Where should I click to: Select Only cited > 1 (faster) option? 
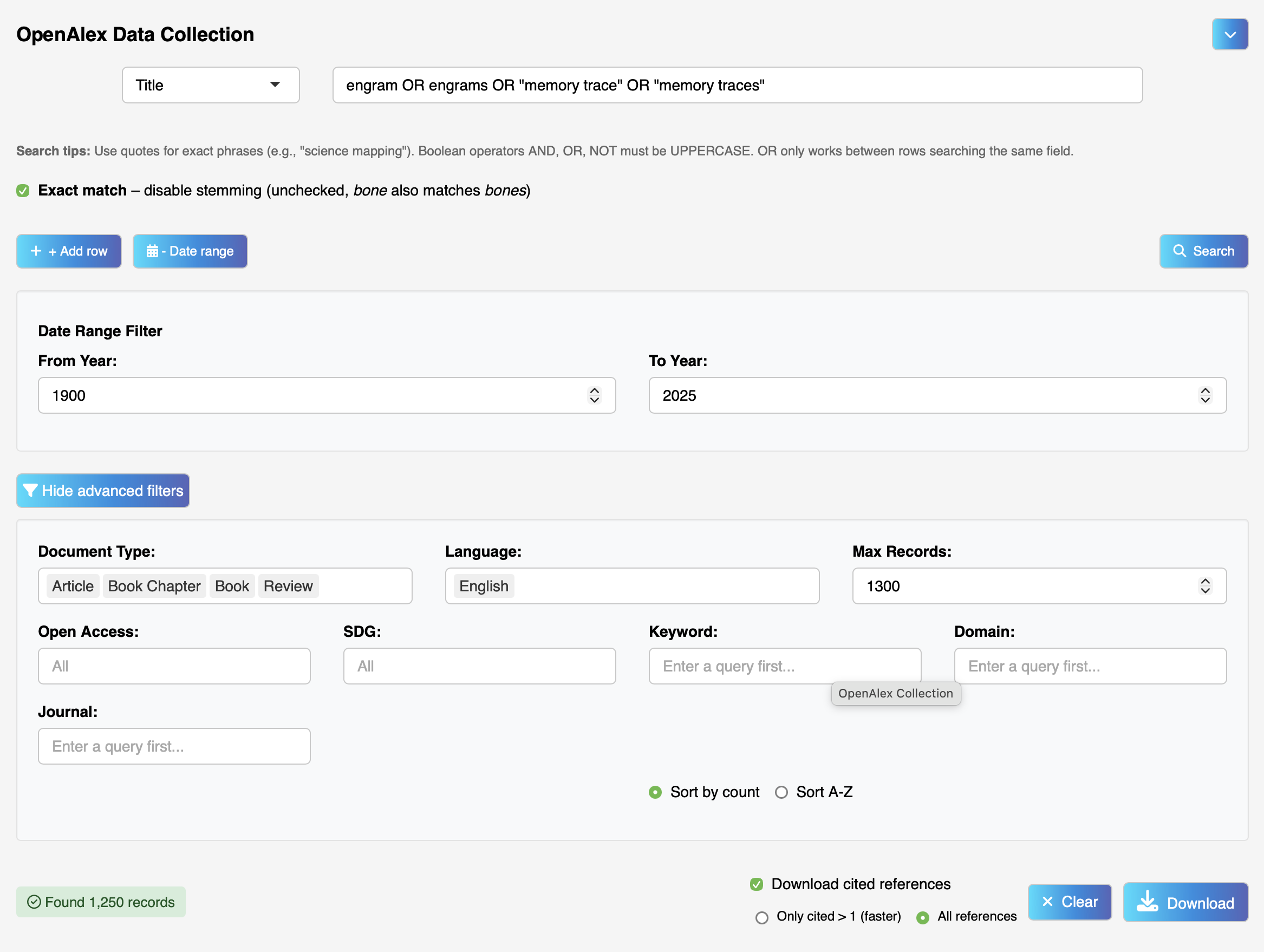pos(762,917)
